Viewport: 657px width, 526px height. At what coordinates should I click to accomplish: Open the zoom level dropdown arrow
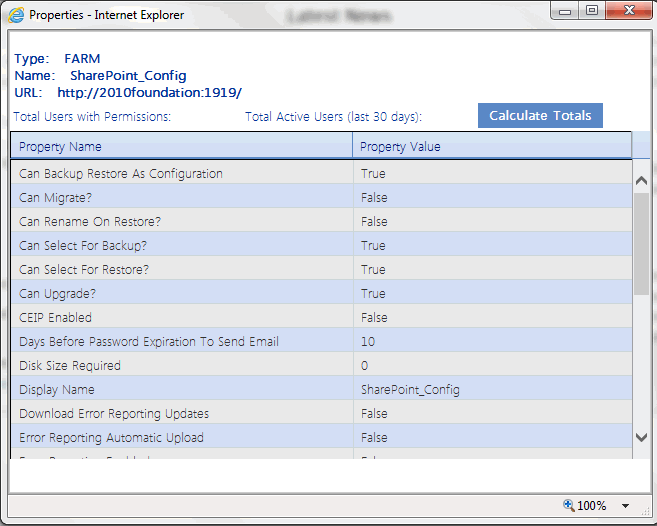[626, 506]
